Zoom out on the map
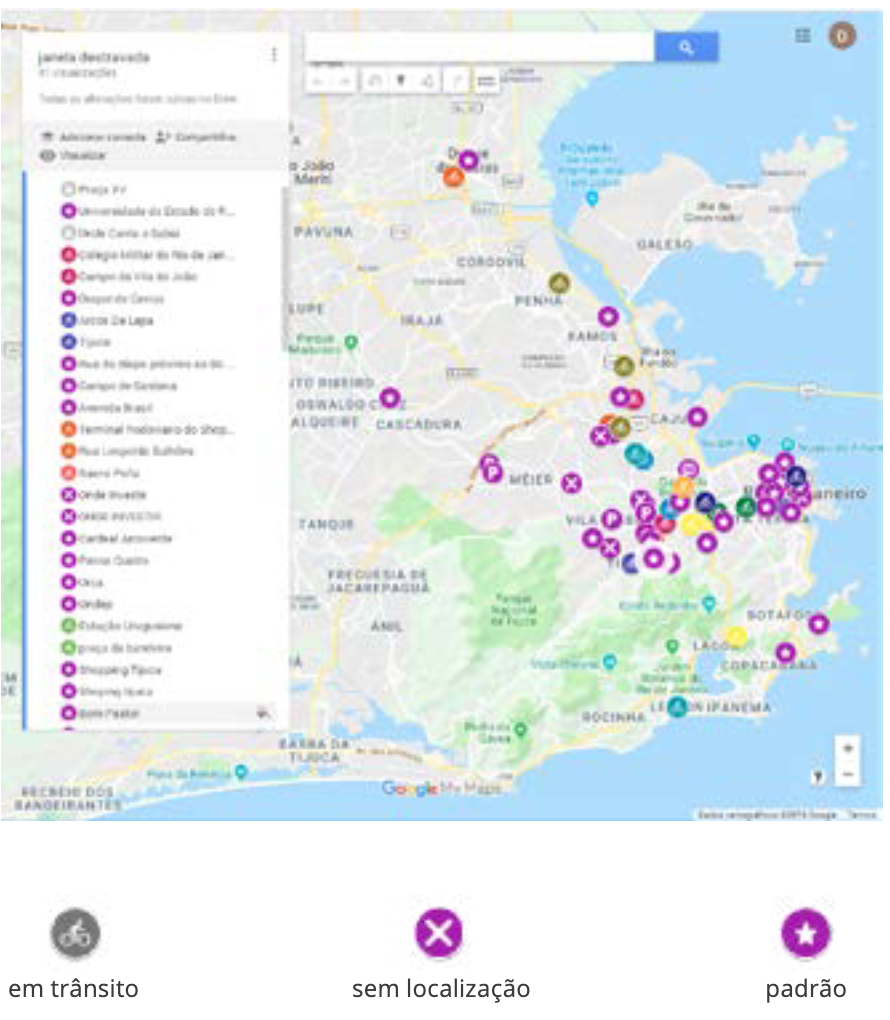 (848, 775)
